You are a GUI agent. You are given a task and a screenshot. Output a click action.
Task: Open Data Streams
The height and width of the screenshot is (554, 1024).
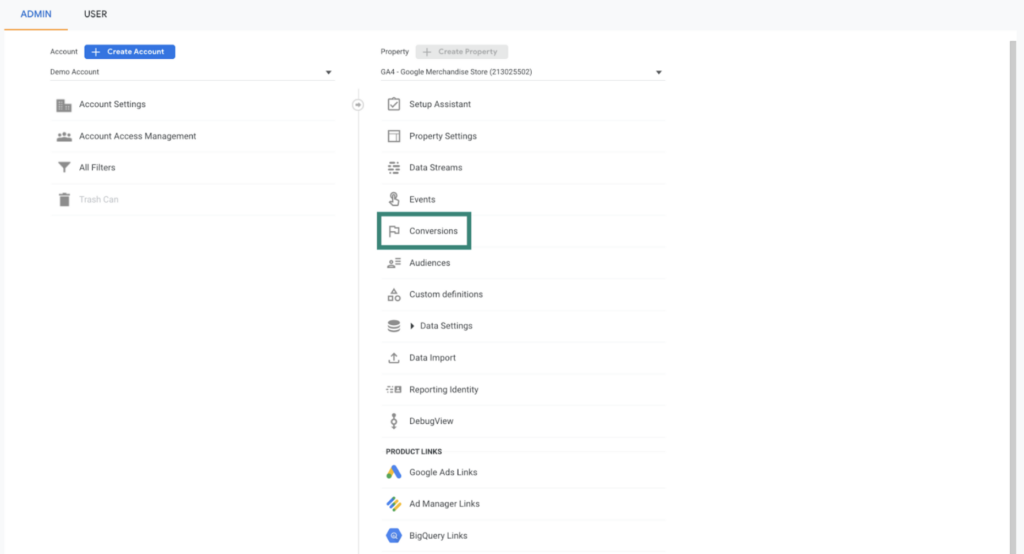[x=436, y=167]
